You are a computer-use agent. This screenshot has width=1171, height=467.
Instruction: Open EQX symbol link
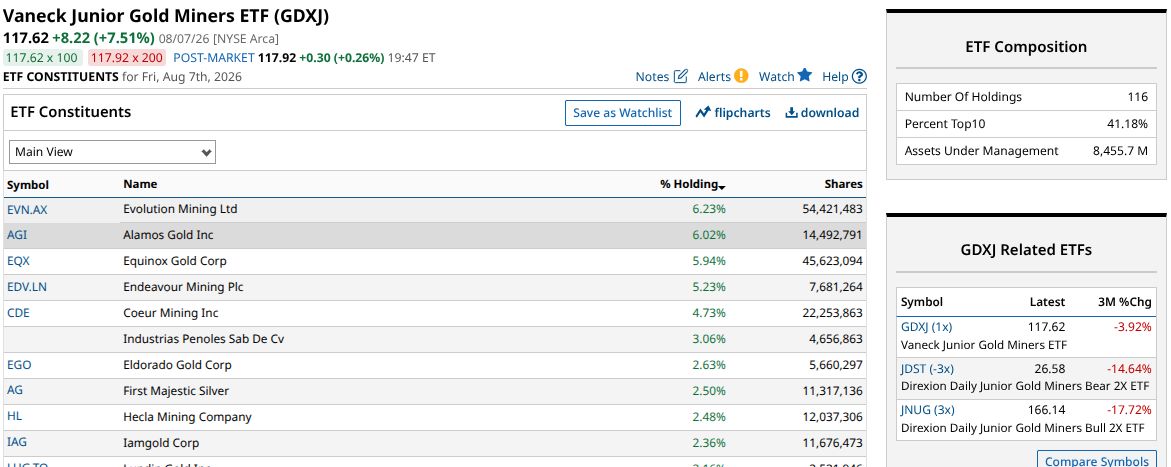click(19, 261)
